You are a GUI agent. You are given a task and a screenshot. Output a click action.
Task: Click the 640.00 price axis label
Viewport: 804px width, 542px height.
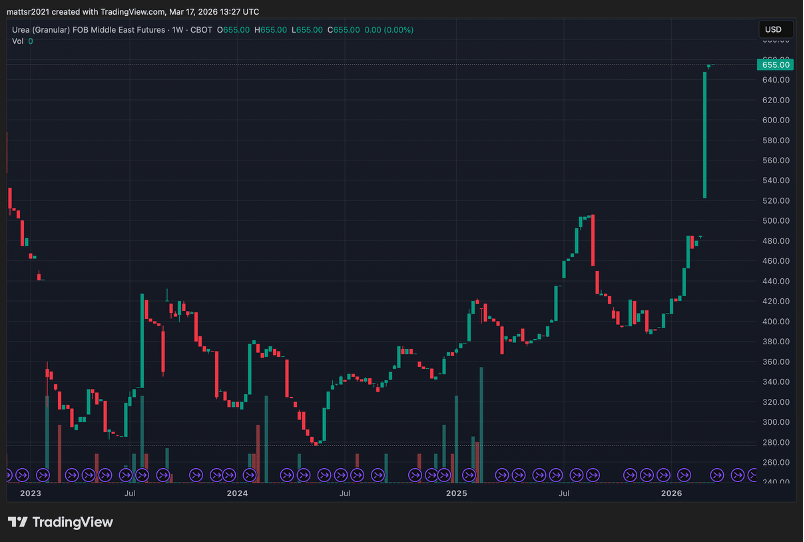point(776,79)
